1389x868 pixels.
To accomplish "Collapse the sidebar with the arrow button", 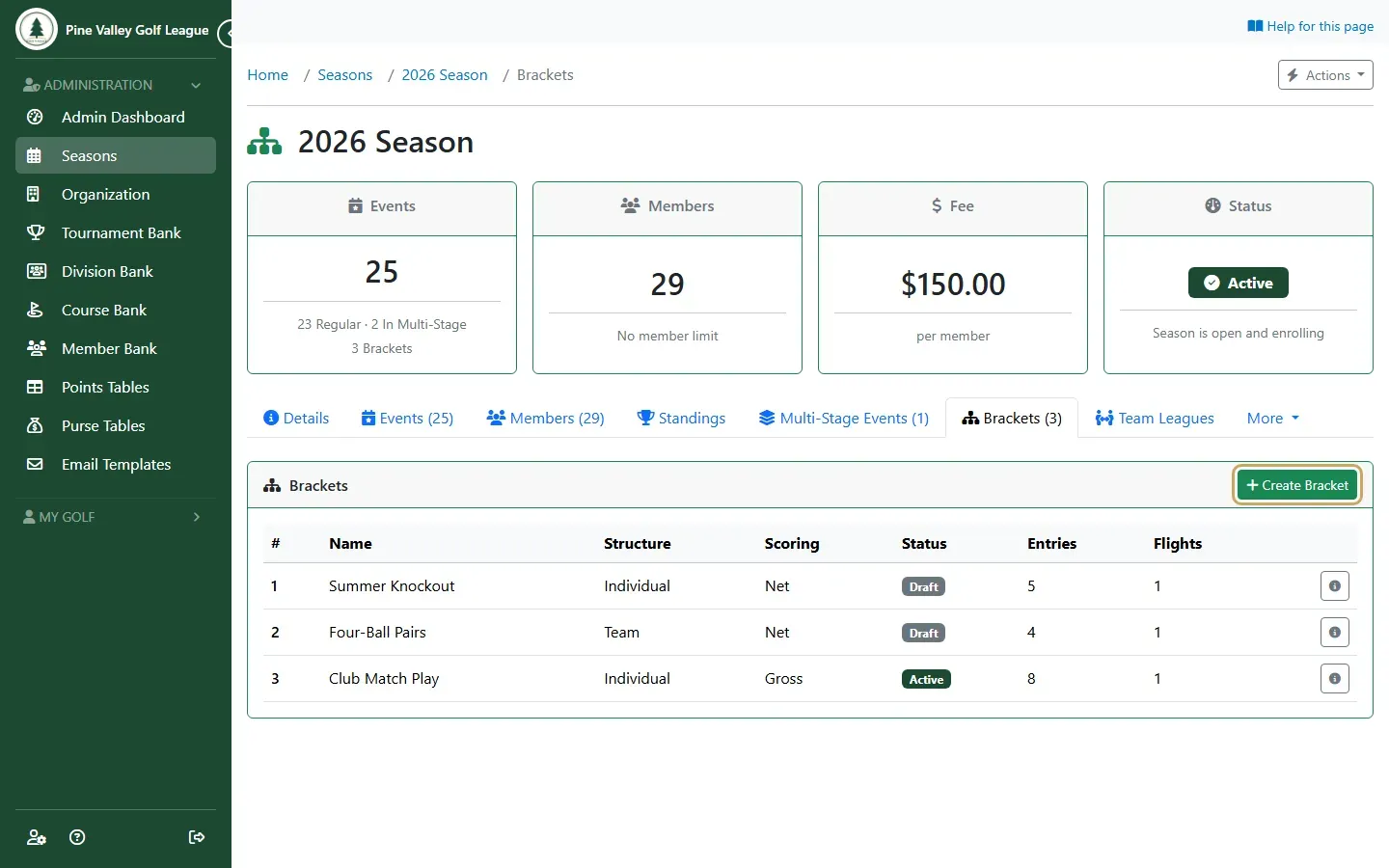I will (227, 34).
